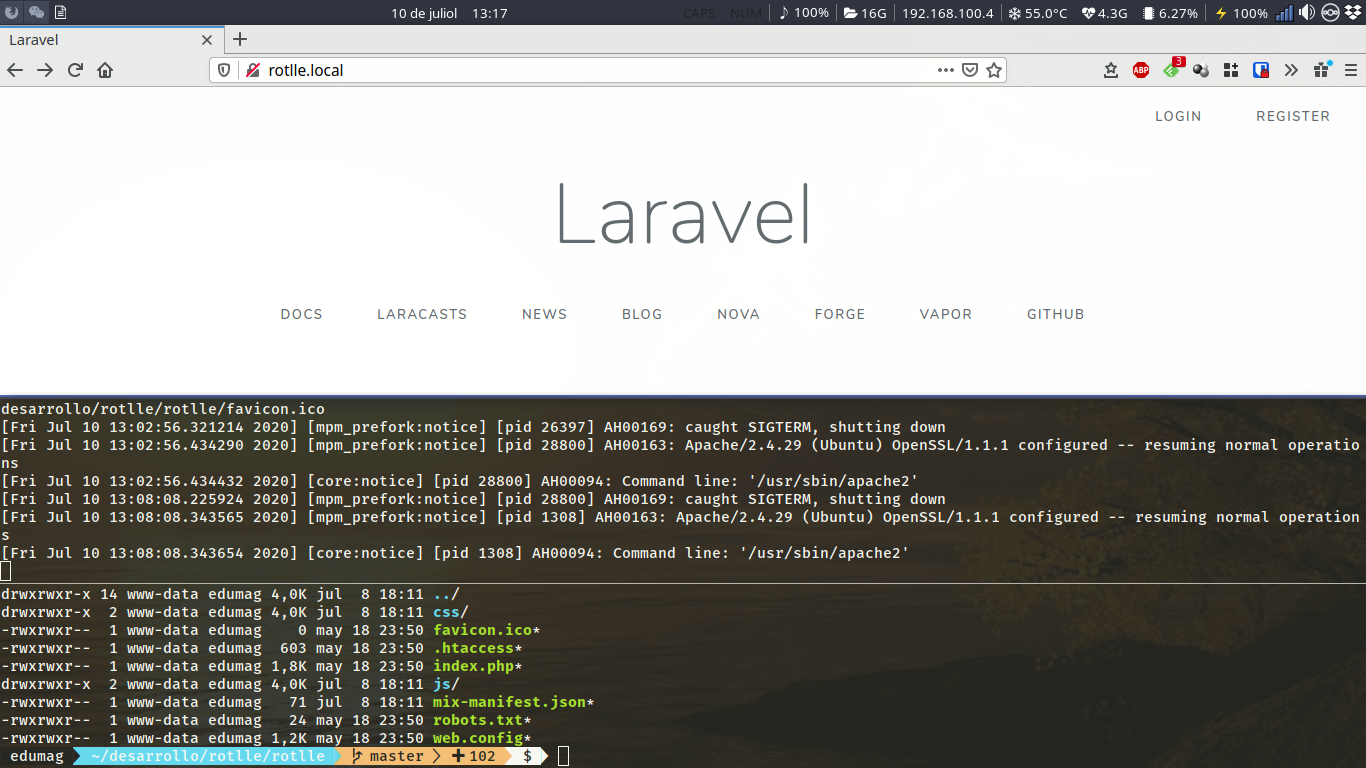The width and height of the screenshot is (1366, 768).
Task: Open the NOVA link
Action: coord(739,314)
